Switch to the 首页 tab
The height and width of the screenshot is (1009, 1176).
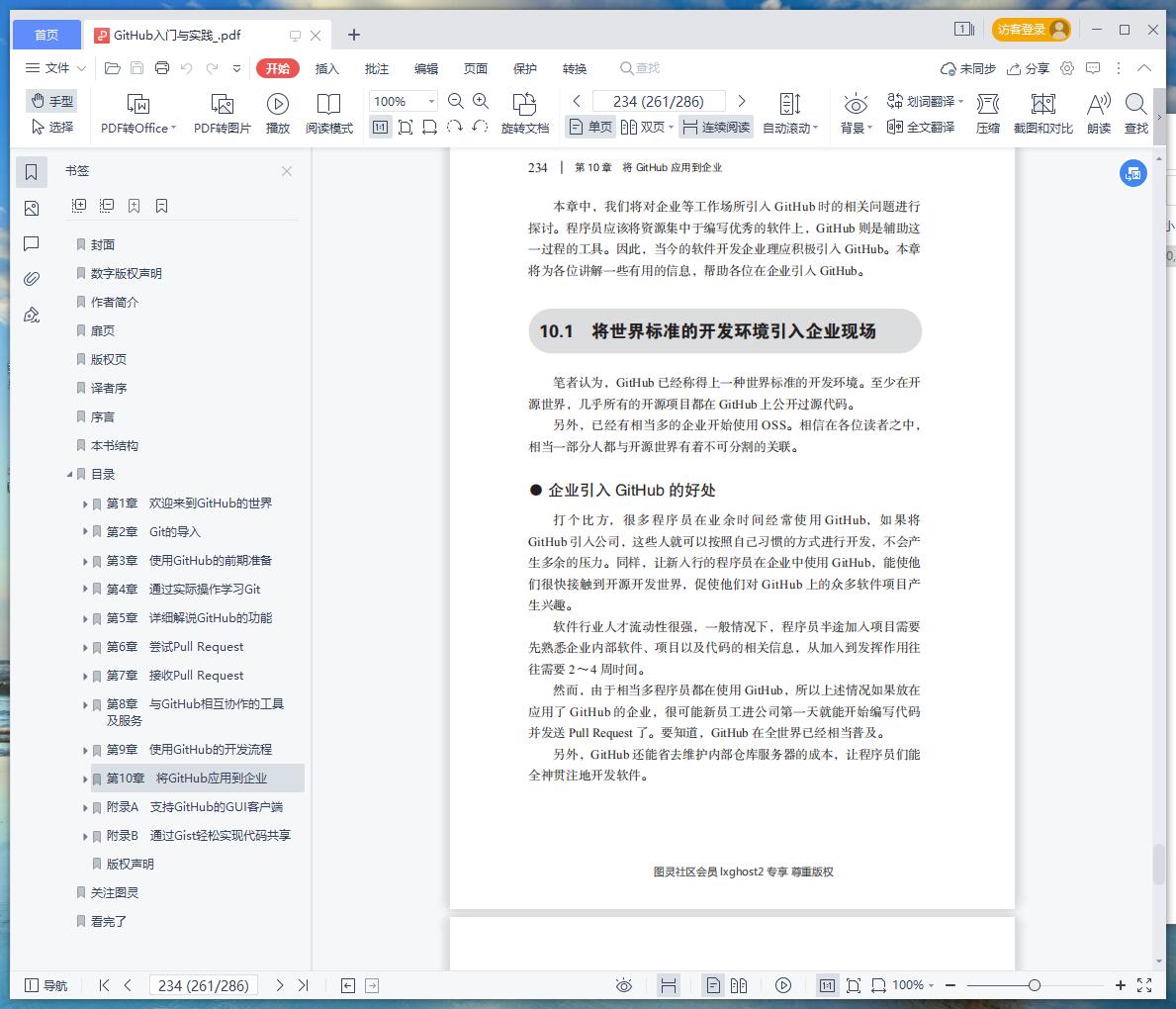46,35
